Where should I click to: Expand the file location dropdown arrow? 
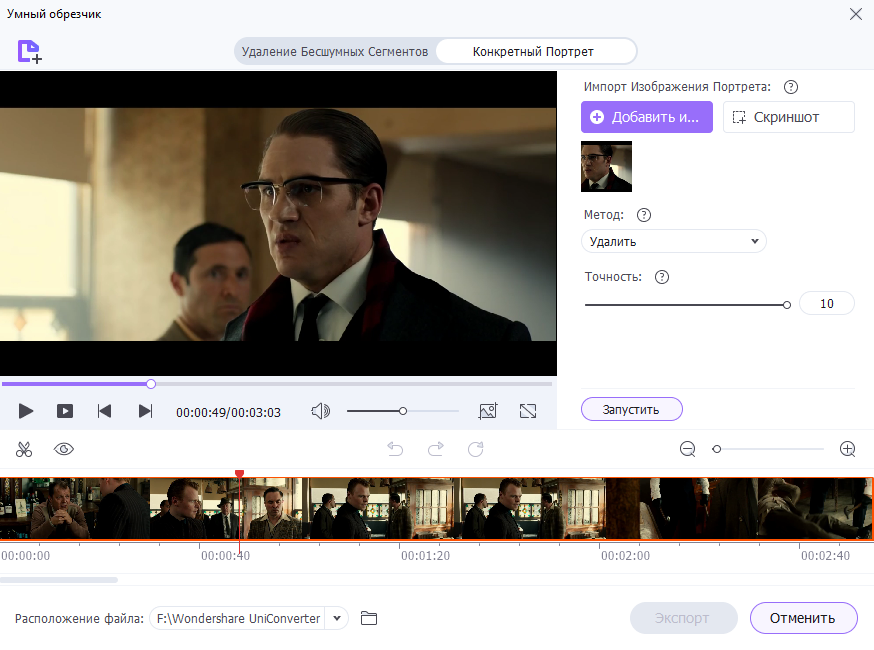pyautogui.click(x=337, y=618)
